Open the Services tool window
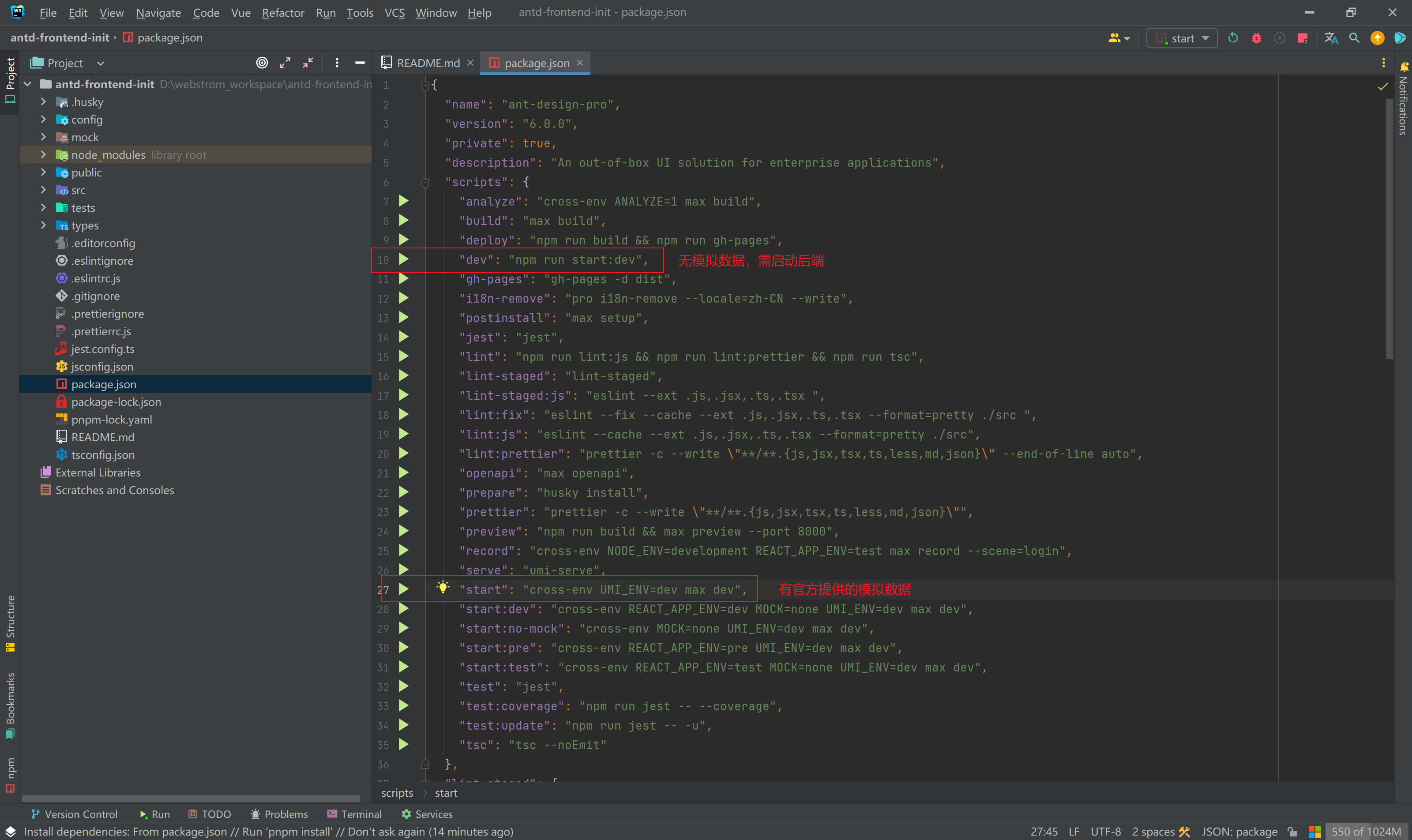The image size is (1412, 840). [x=427, y=814]
